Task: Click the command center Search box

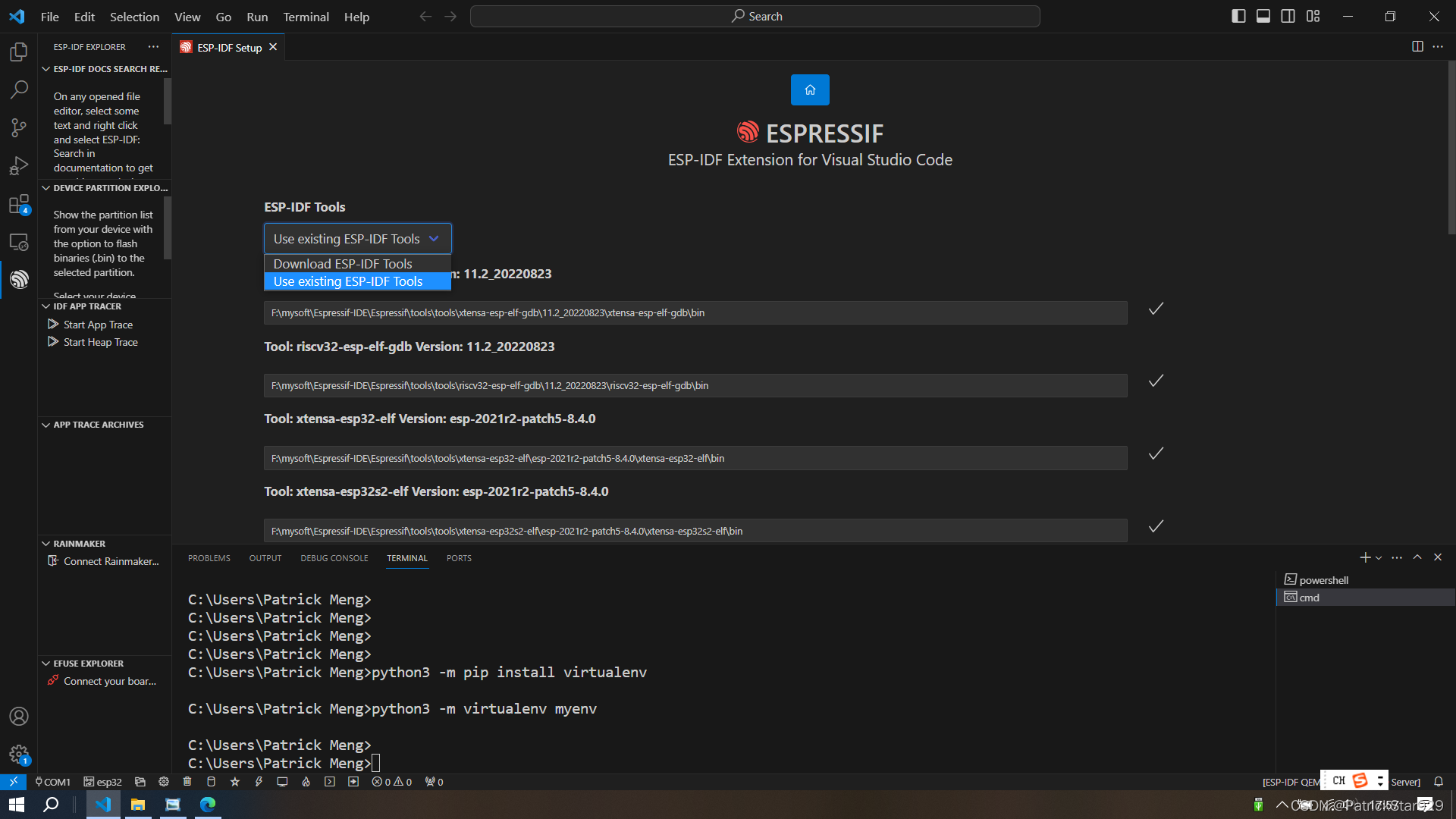Action: point(755,17)
